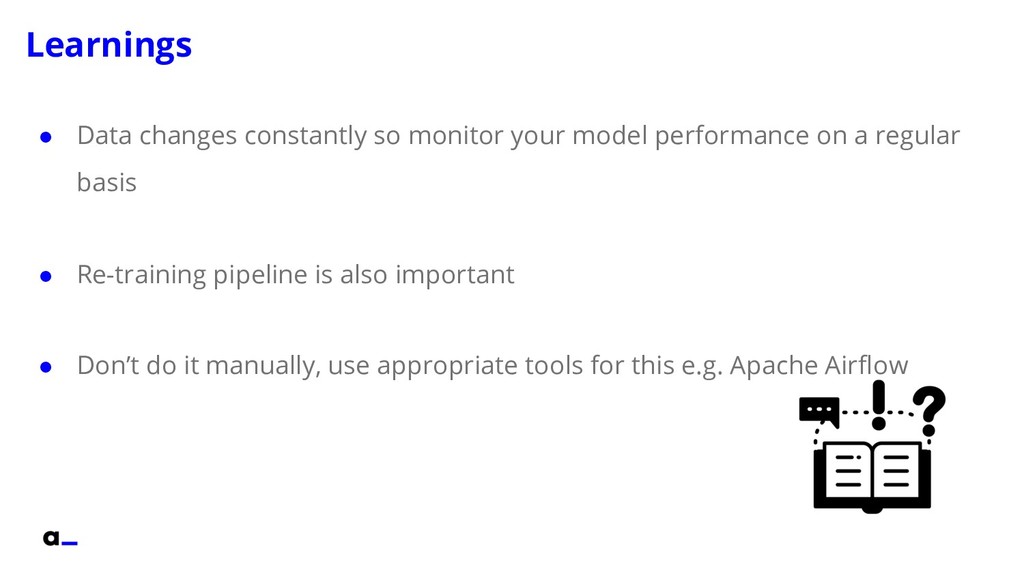1024x576 pixels.
Task: Click the exclamation mark icon
Action: pos(879,405)
